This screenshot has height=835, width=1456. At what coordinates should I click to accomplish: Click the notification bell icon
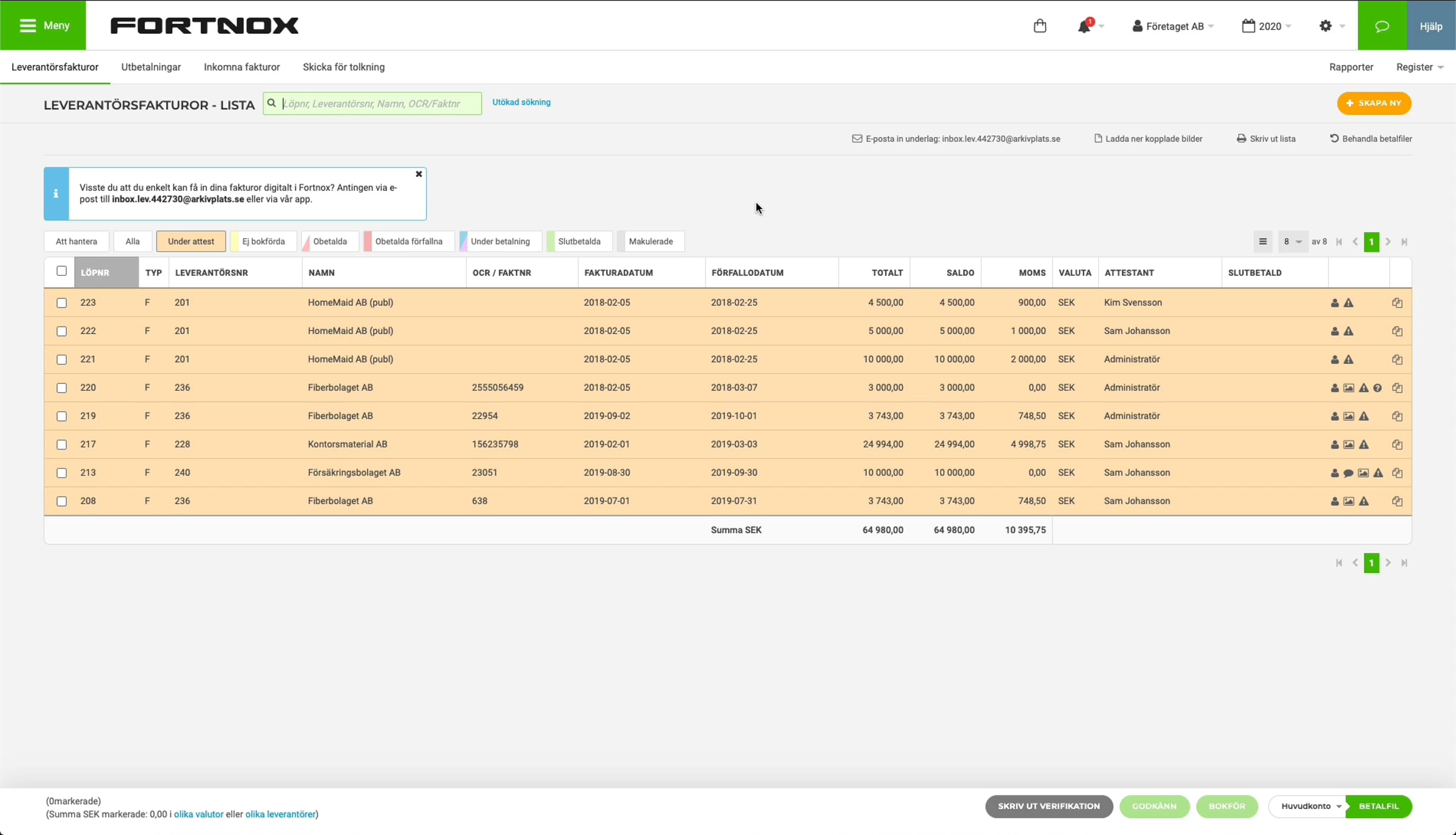1084,26
